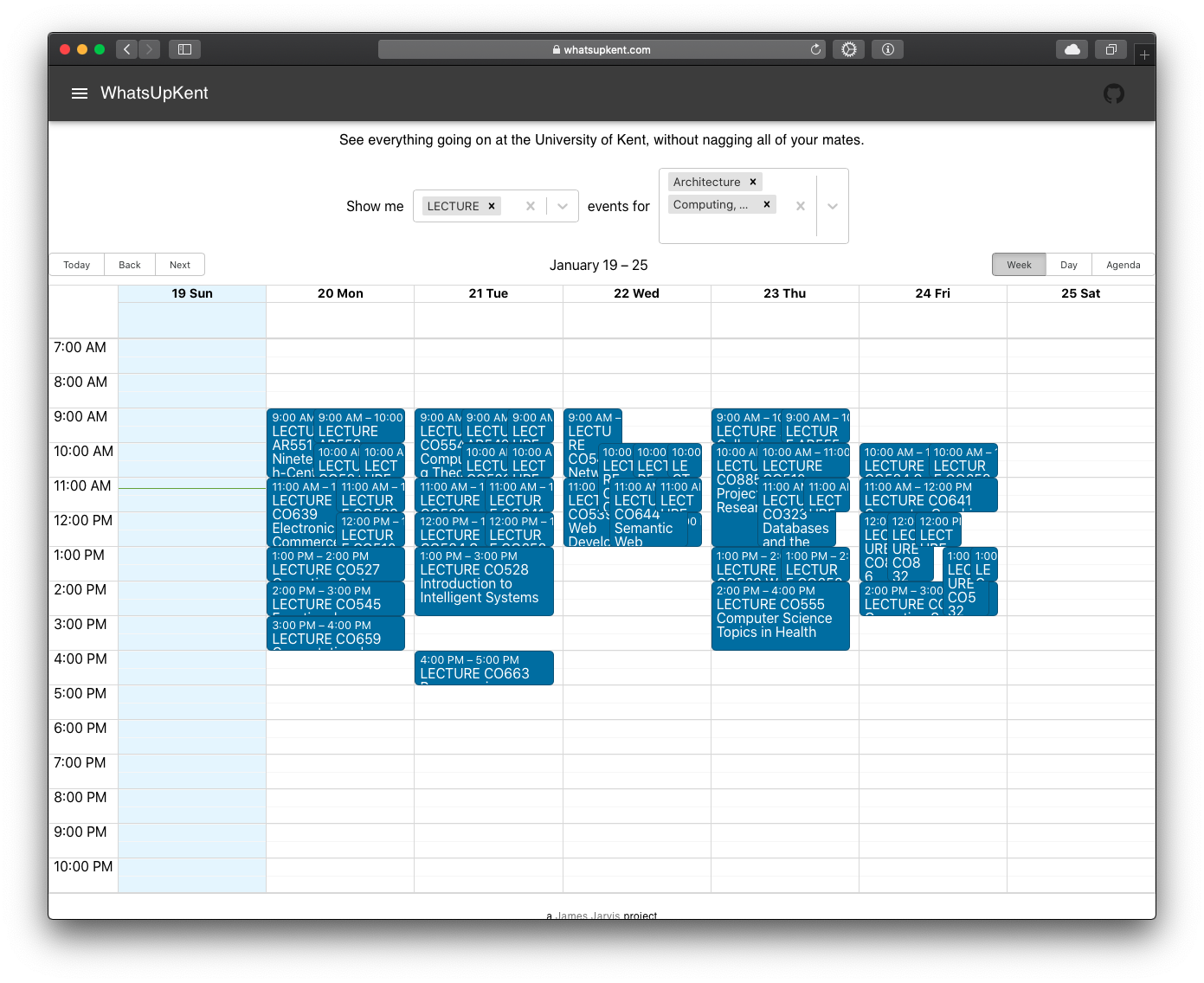Expand the schools dropdown chevron
This screenshot has width=1204, height=983.
833,206
